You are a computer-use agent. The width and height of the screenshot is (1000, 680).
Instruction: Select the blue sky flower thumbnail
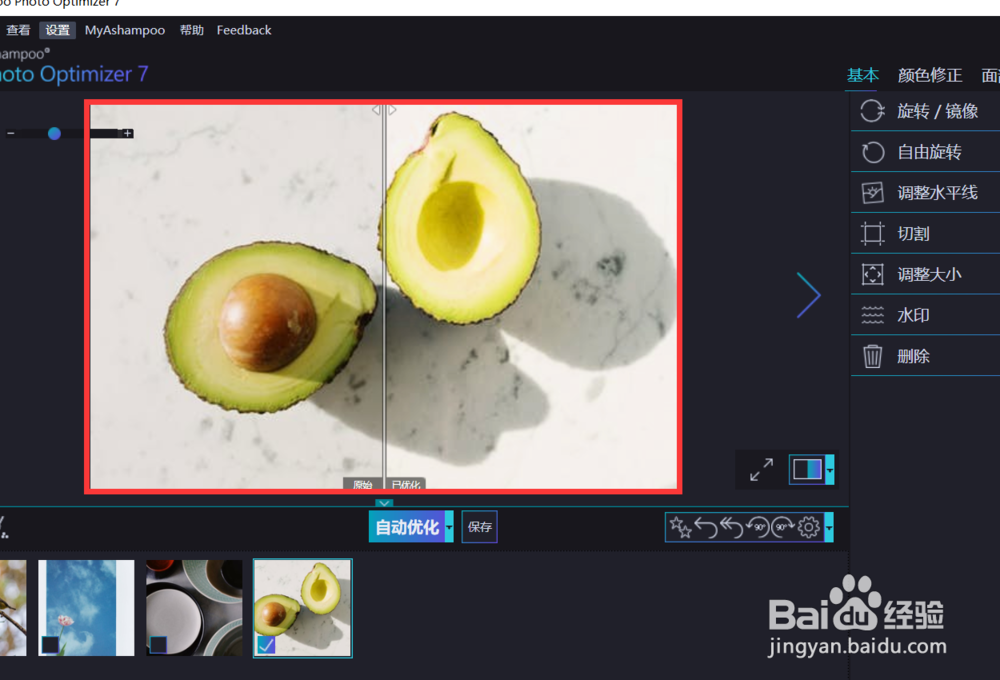pyautogui.click(x=86, y=608)
